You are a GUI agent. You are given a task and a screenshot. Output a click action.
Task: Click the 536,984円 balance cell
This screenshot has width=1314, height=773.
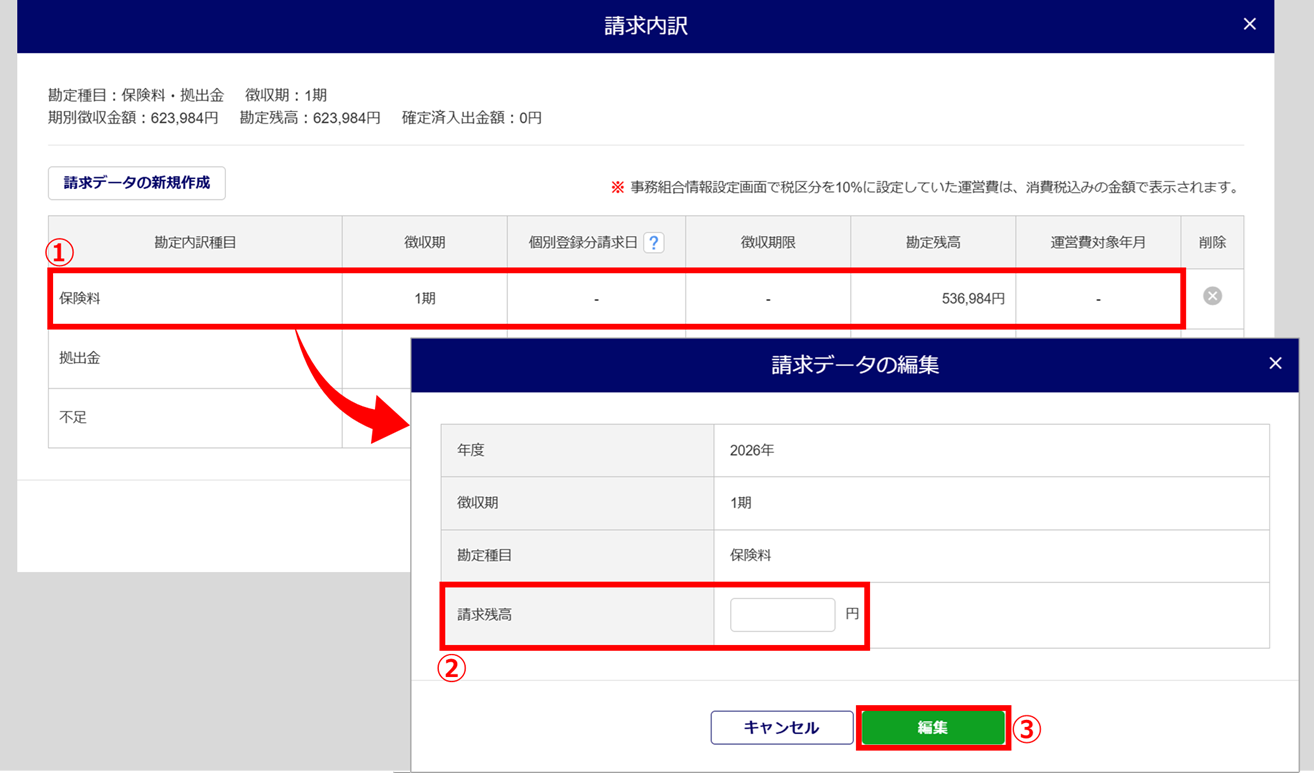[932, 298]
